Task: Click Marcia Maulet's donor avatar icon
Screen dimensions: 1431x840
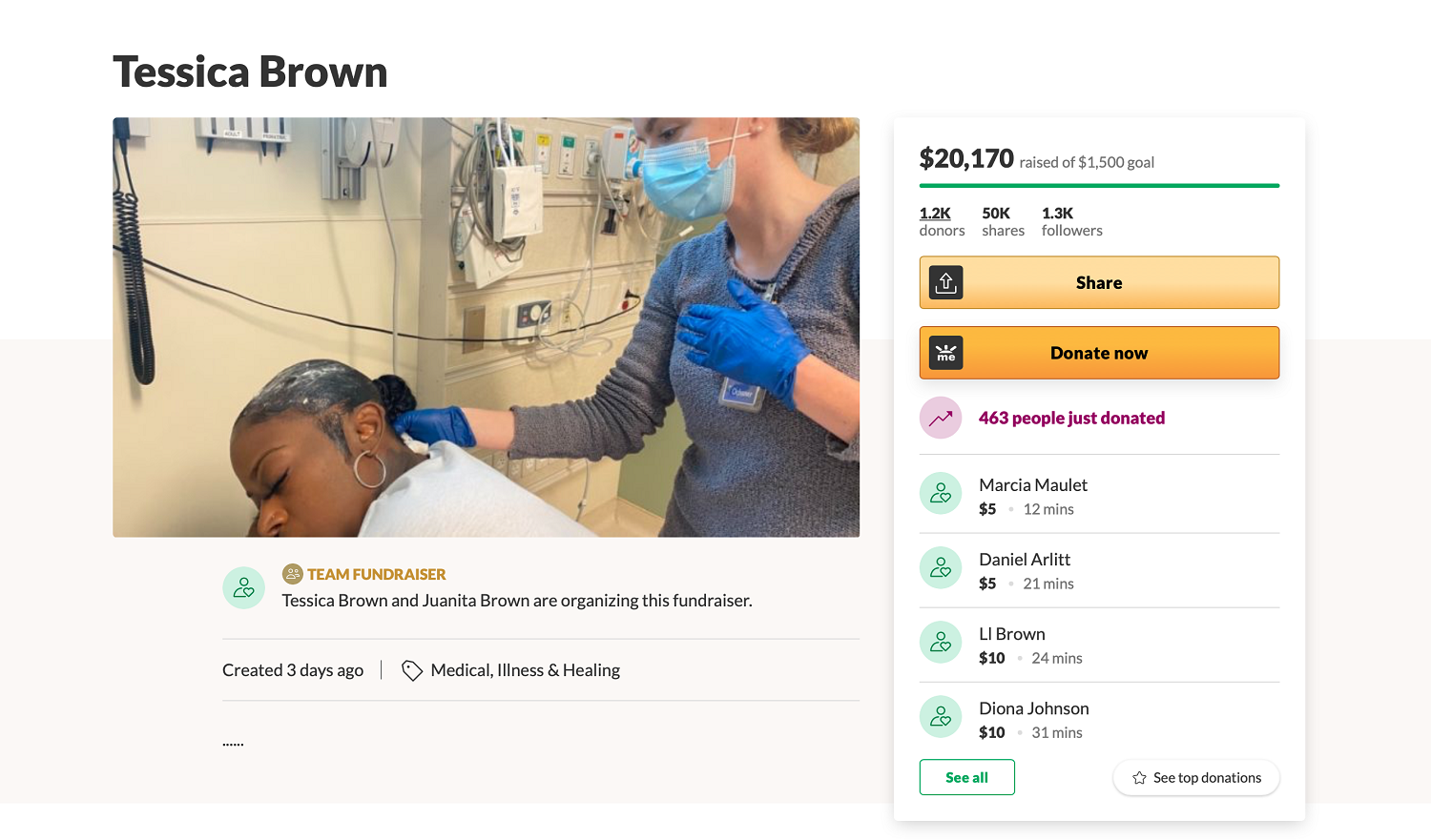Action: click(941, 494)
